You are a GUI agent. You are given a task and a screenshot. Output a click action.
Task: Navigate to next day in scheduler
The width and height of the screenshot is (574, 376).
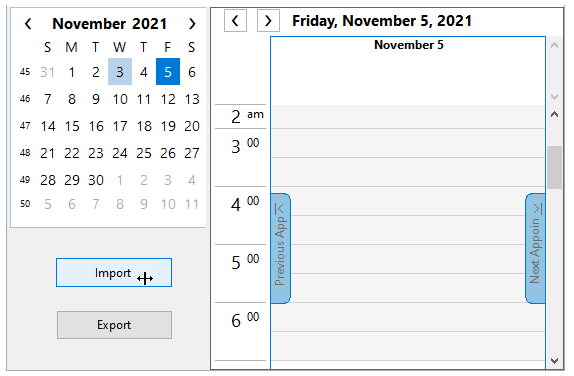[268, 21]
